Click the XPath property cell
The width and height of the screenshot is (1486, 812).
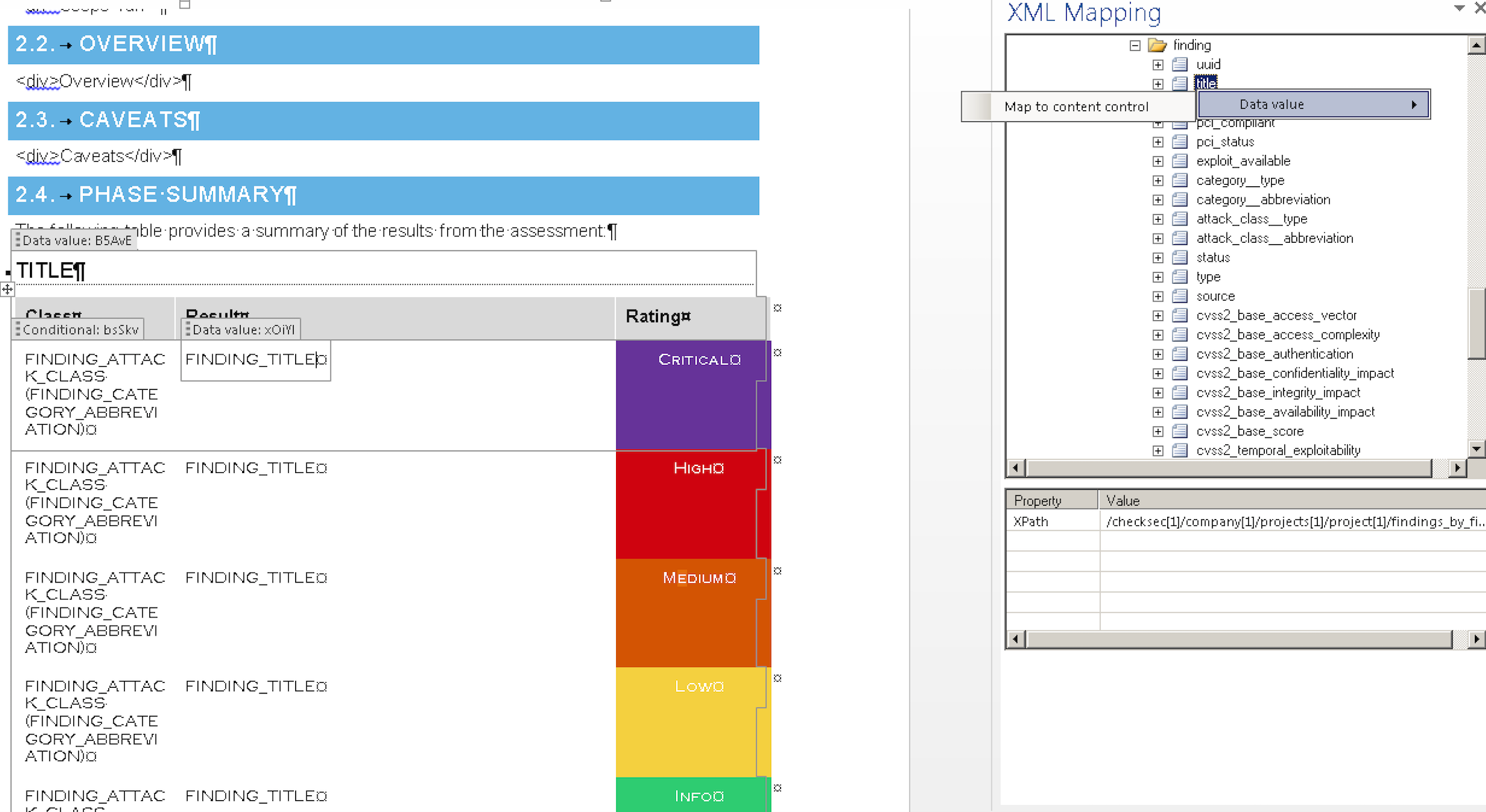pyautogui.click(x=1053, y=522)
